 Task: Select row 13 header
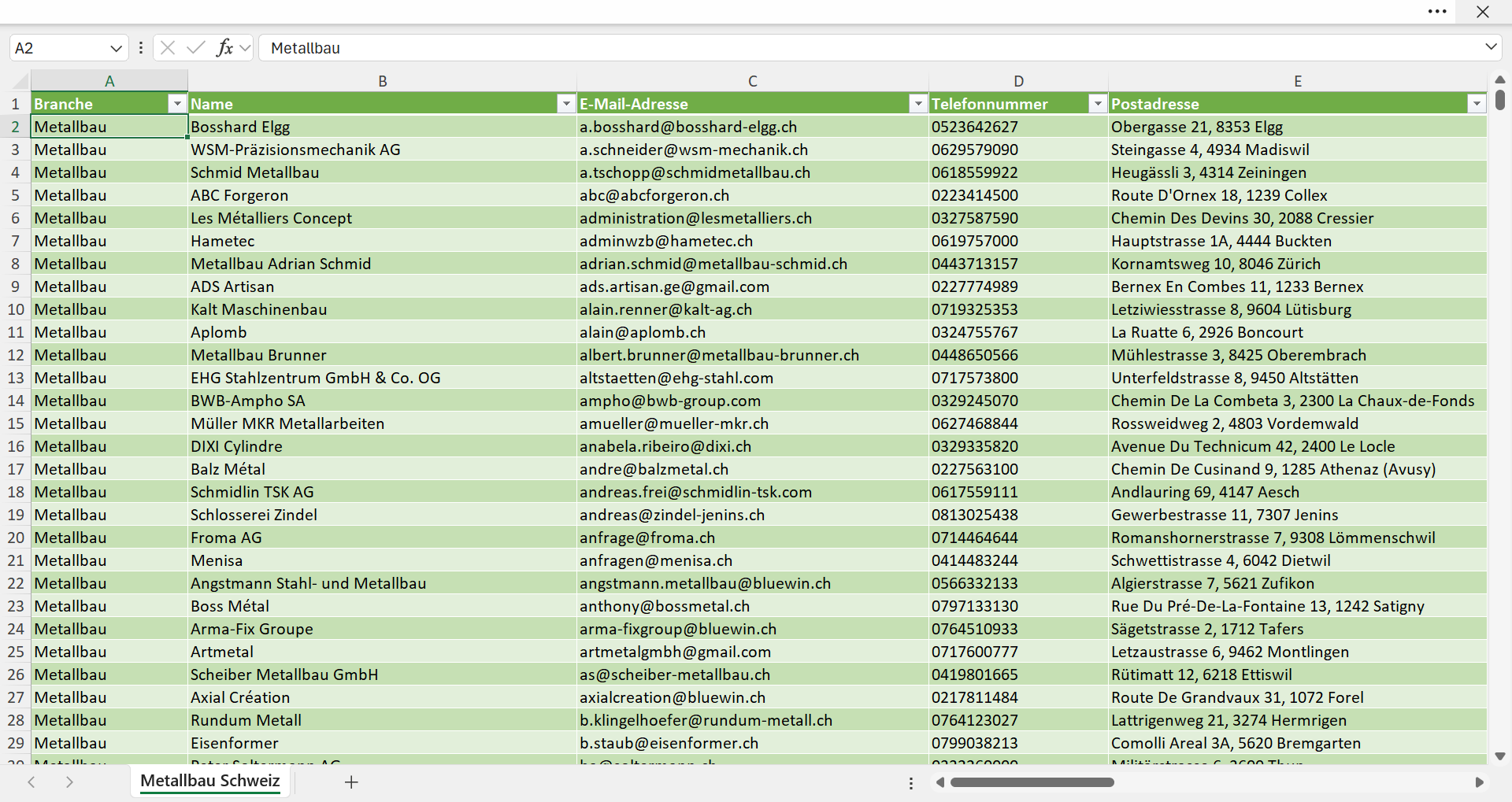pos(16,378)
